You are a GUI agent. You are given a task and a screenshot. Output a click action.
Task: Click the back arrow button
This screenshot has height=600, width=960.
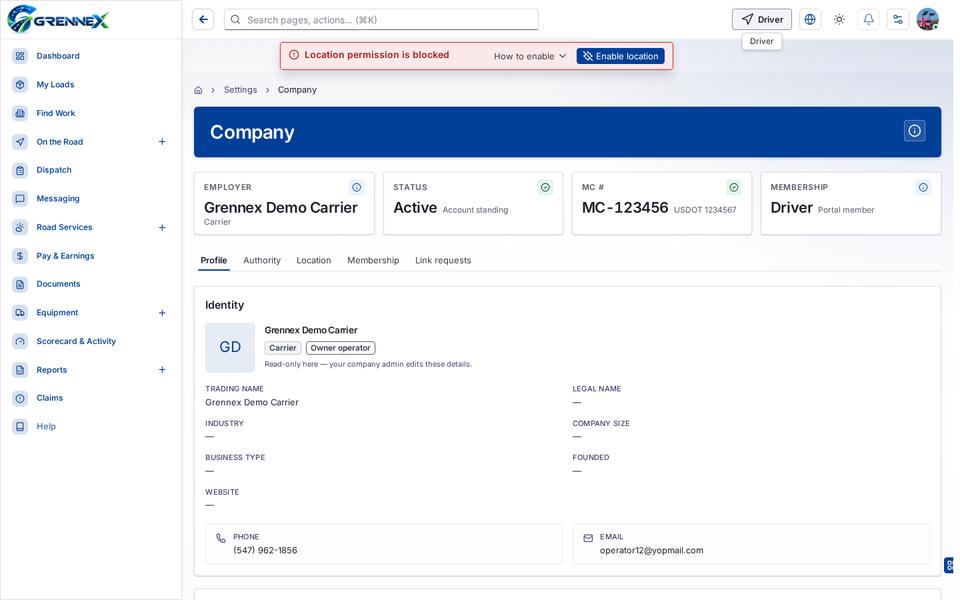203,20
